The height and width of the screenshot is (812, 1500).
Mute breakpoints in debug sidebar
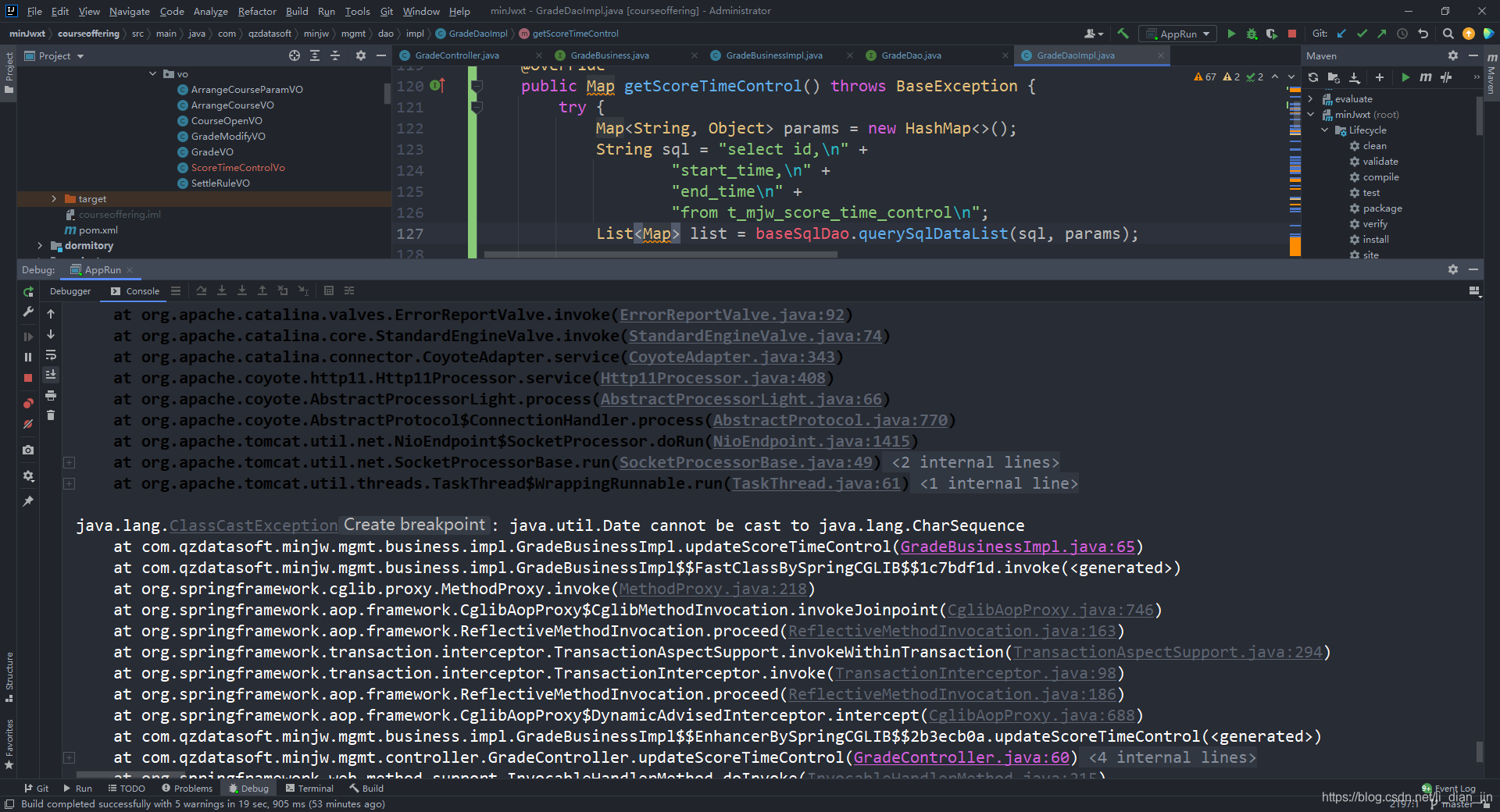pos(28,424)
